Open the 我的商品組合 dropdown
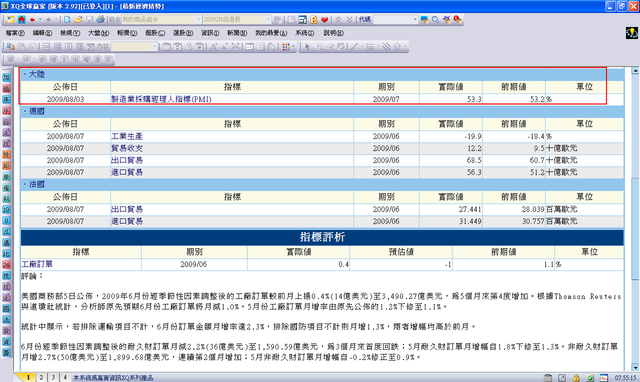The height and width of the screenshot is (382, 640). [x=199, y=19]
